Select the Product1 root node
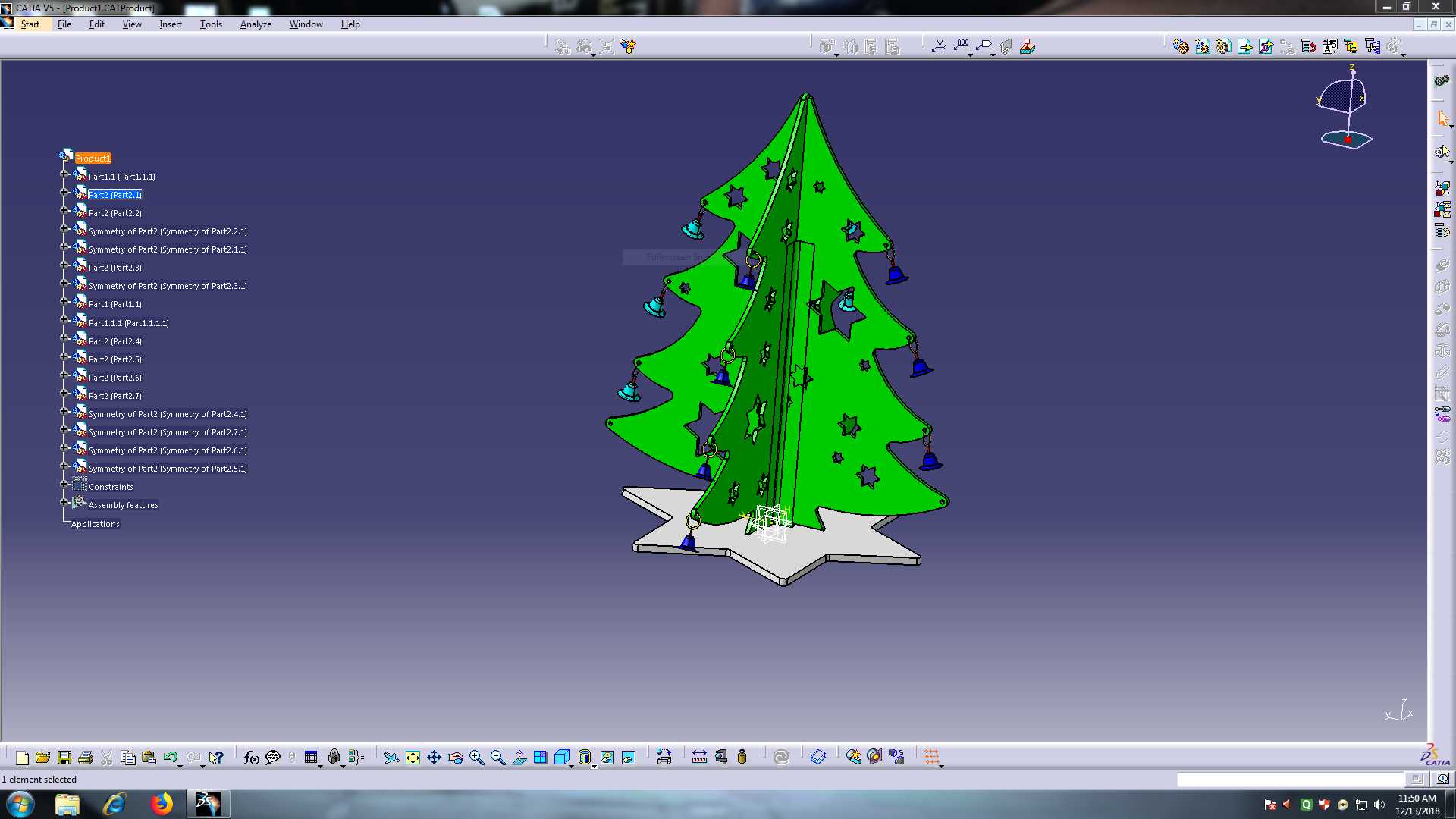Image resolution: width=1456 pixels, height=819 pixels. point(93,158)
